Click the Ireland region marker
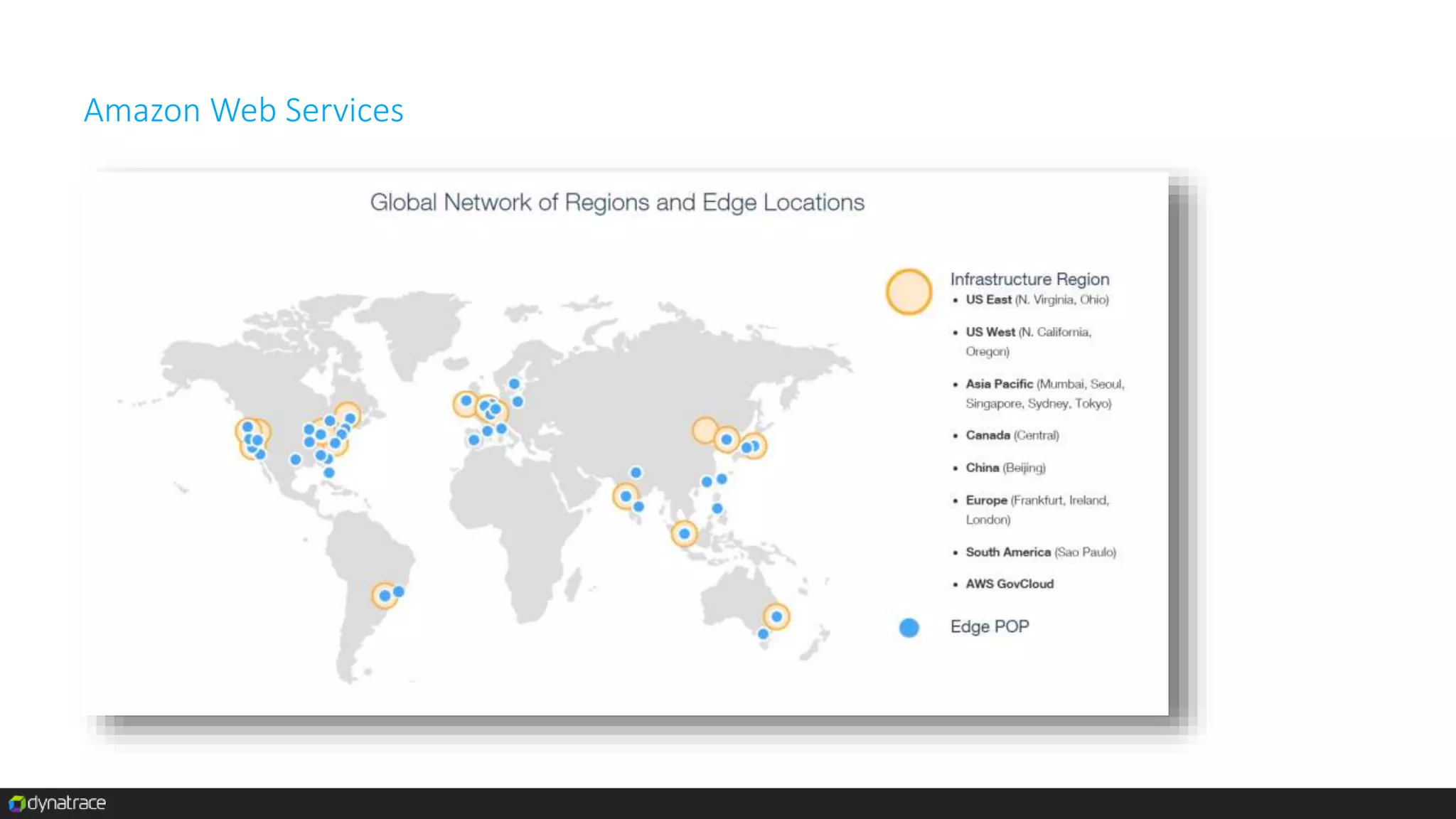This screenshot has height=819, width=1456. 466,403
